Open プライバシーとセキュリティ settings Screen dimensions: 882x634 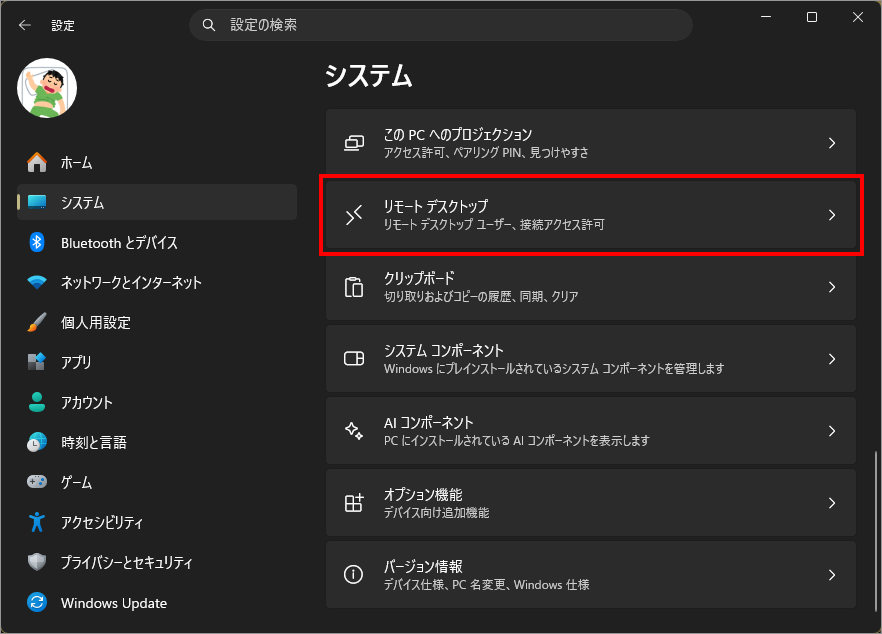(x=126, y=563)
